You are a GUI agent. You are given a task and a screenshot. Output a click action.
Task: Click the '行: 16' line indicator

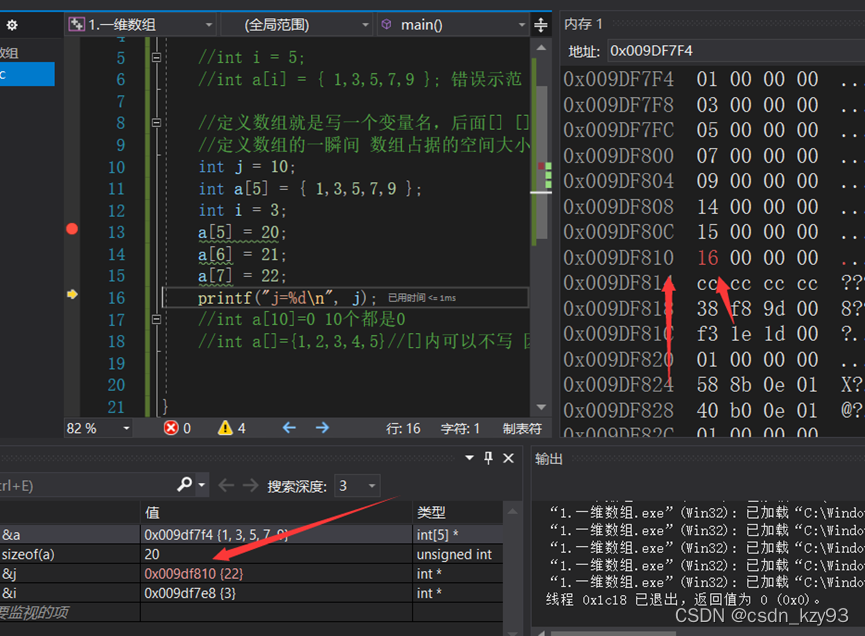click(403, 428)
